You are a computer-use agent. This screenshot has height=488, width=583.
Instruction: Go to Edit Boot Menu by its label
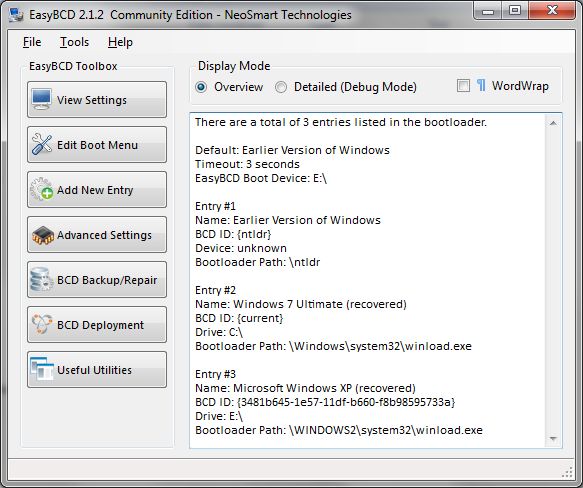pos(97,145)
